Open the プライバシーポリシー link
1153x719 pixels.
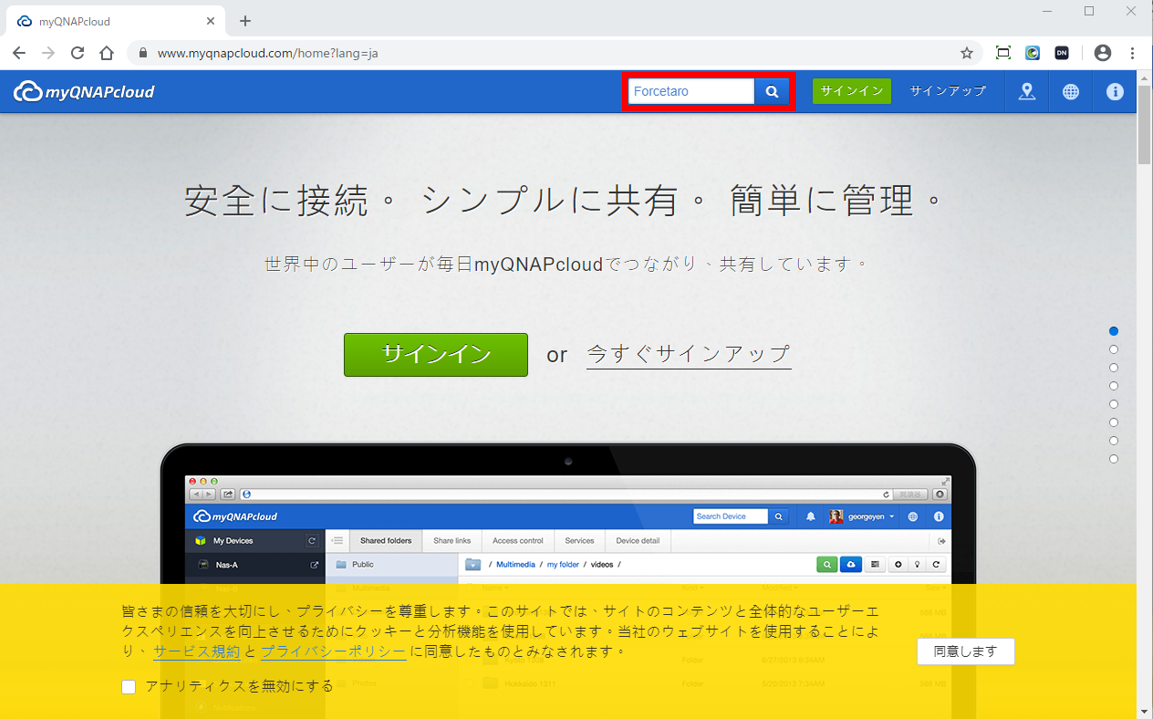(x=333, y=651)
